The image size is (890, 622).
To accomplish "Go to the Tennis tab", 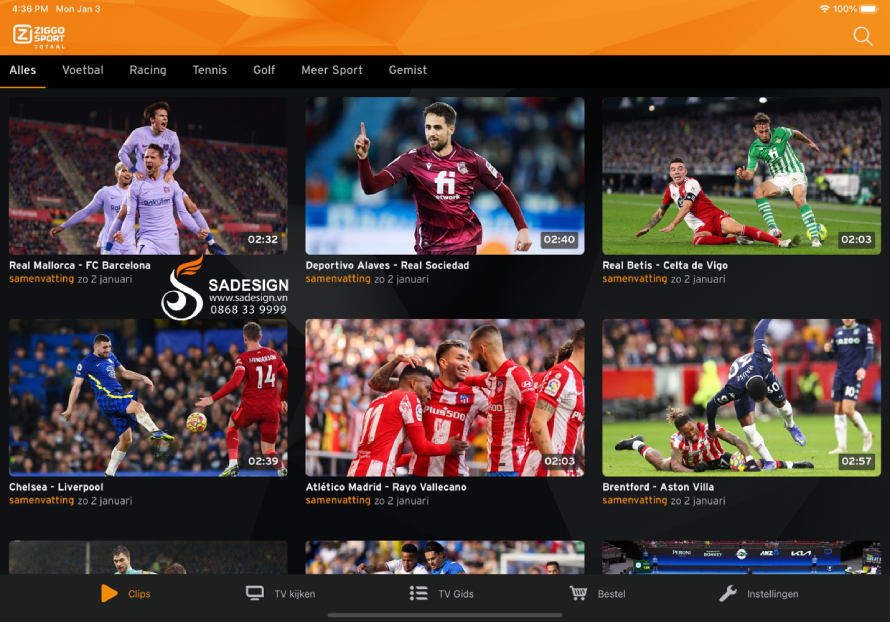I will [209, 70].
